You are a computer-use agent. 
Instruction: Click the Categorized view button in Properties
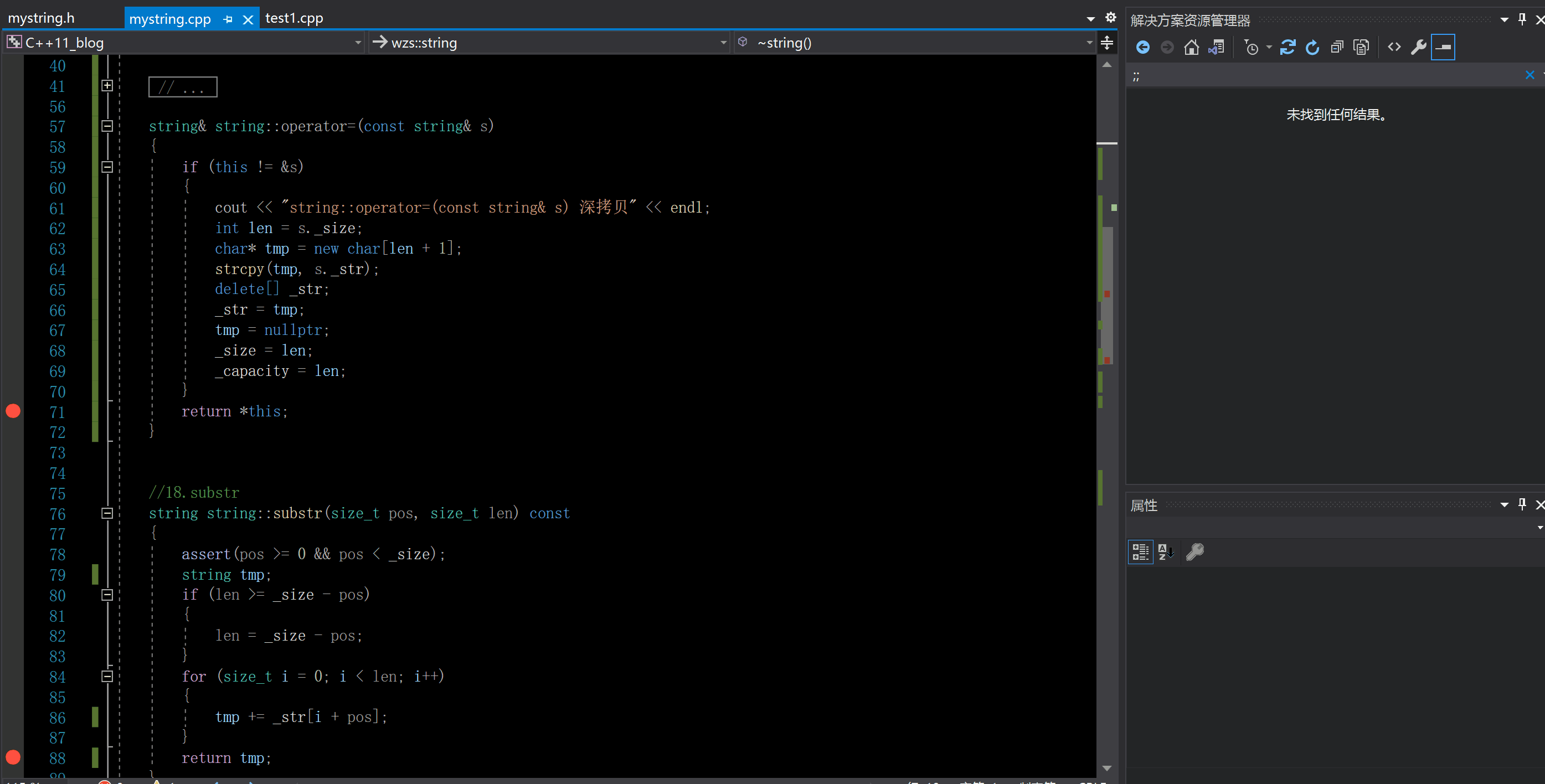click(x=1140, y=551)
